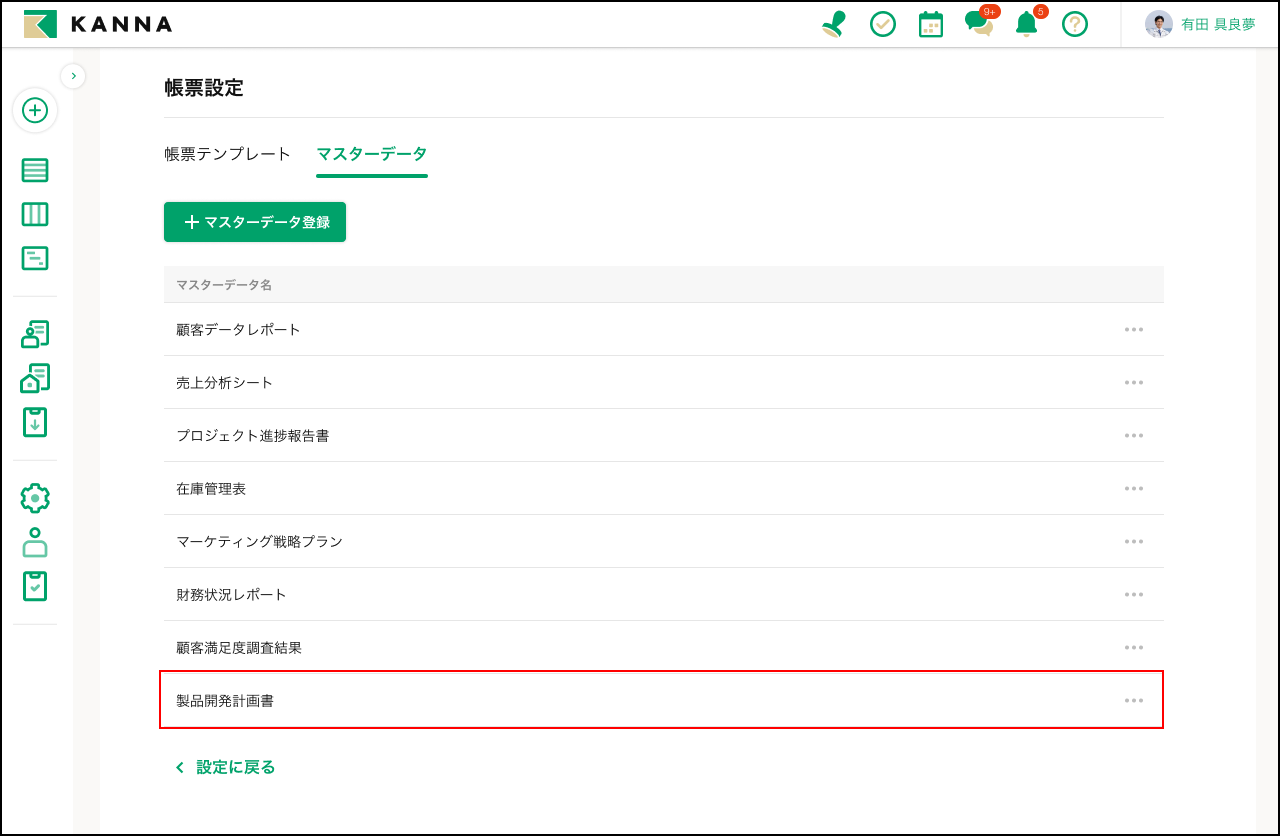
Task: Open the person icon in sidebar
Action: click(35, 542)
